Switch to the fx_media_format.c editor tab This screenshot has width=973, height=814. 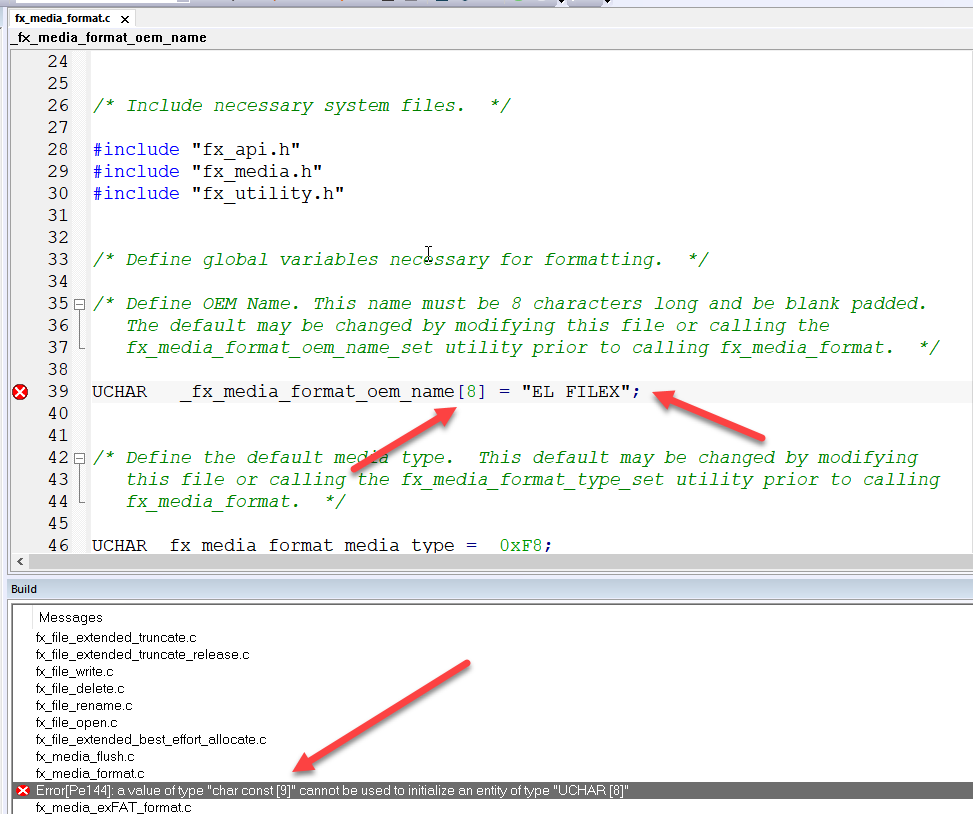click(x=63, y=19)
